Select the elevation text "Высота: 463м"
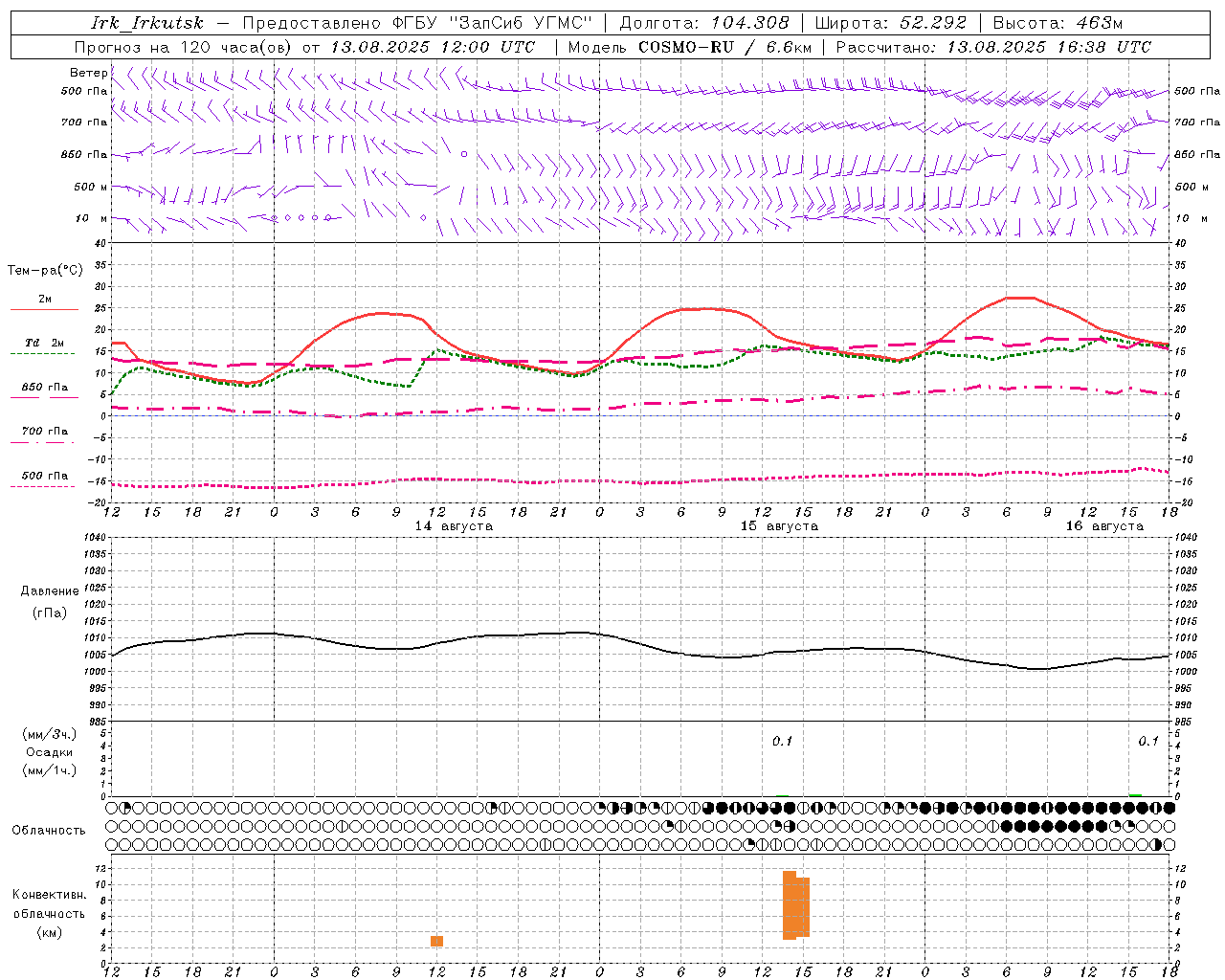The width and height of the screenshot is (1225, 980). [1058, 23]
